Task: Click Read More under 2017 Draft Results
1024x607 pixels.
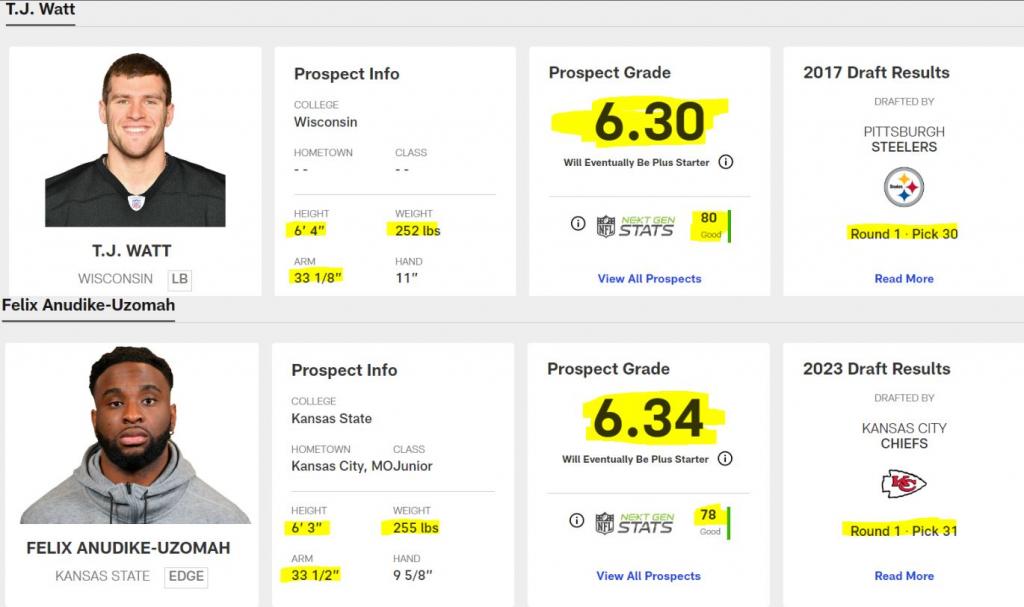Action: pyautogui.click(x=904, y=278)
